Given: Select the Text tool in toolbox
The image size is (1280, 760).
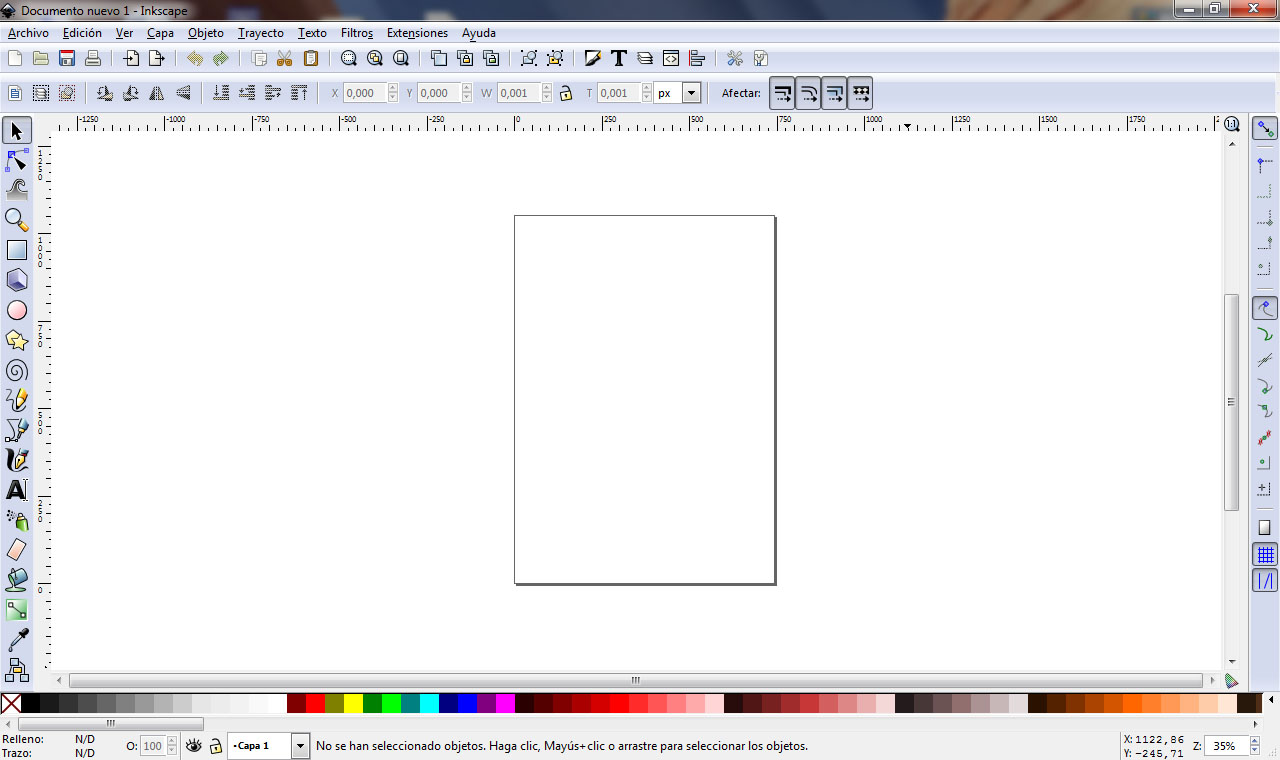Looking at the screenshot, I should coord(17,490).
